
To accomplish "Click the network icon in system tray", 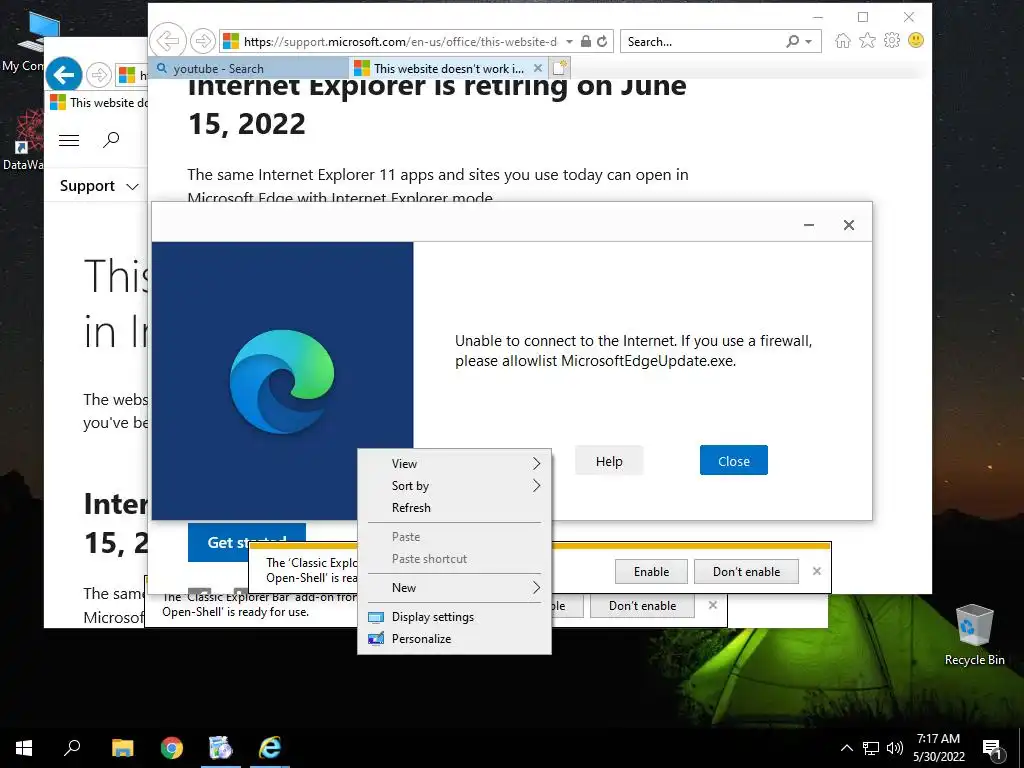I will (871, 748).
